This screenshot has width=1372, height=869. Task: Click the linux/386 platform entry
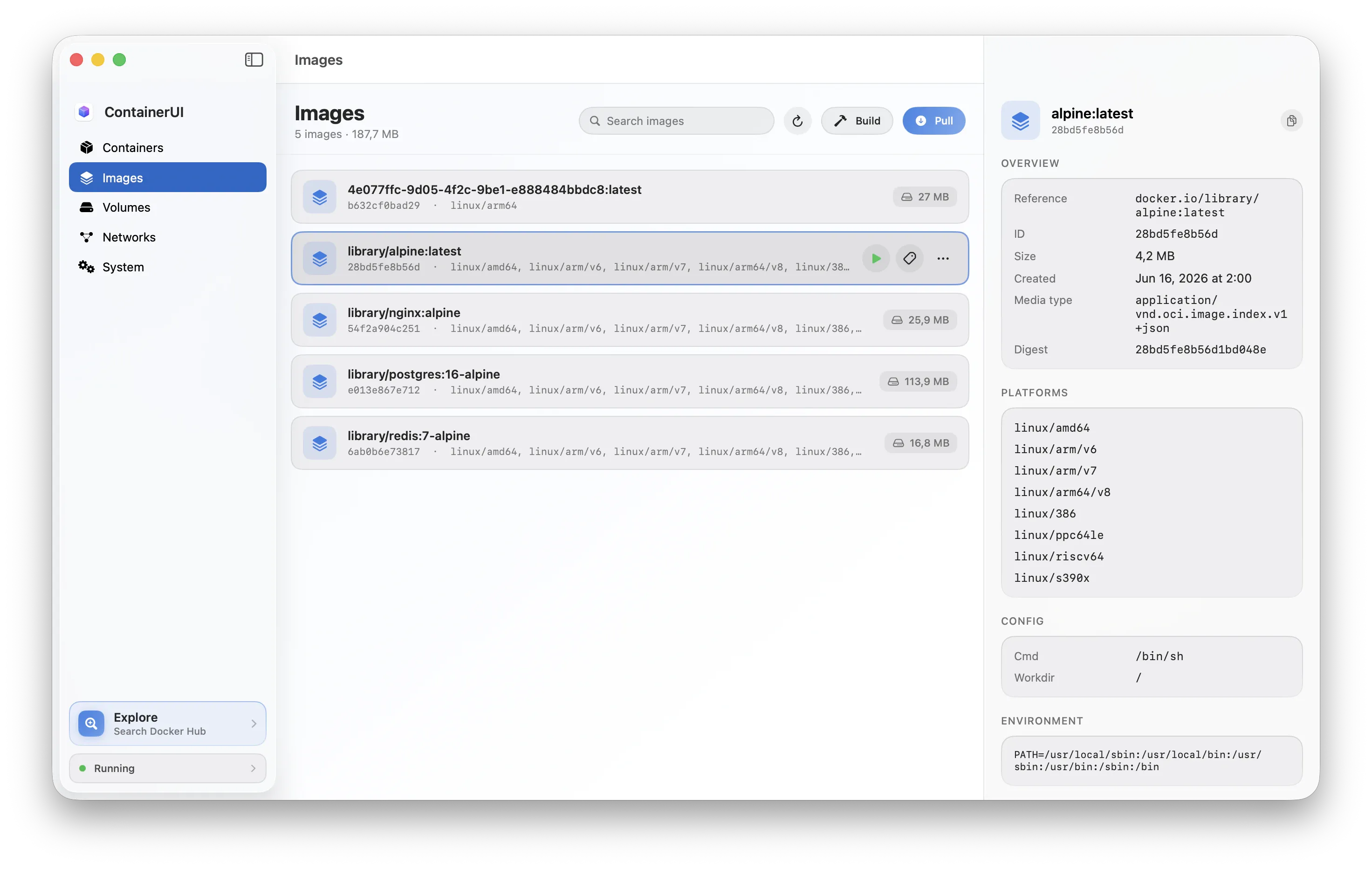1044,514
